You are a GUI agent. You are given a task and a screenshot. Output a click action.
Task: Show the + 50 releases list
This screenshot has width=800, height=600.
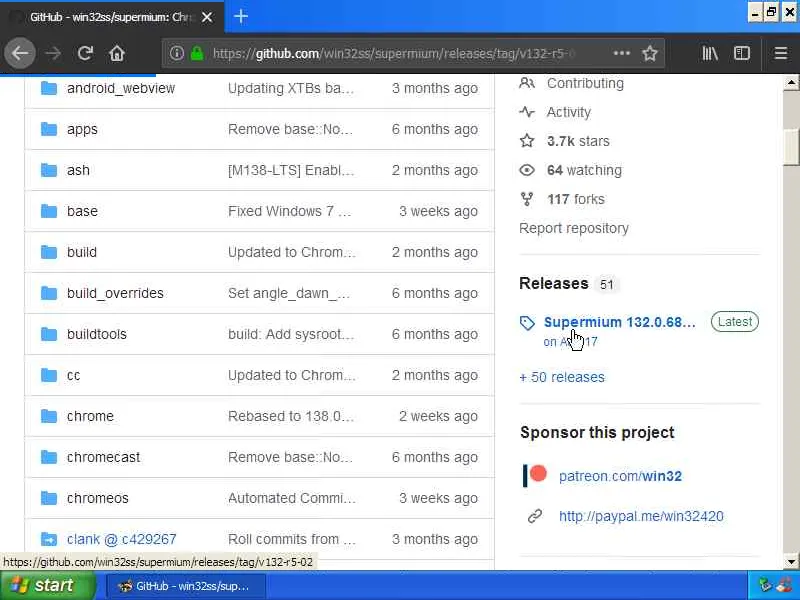[562, 378]
